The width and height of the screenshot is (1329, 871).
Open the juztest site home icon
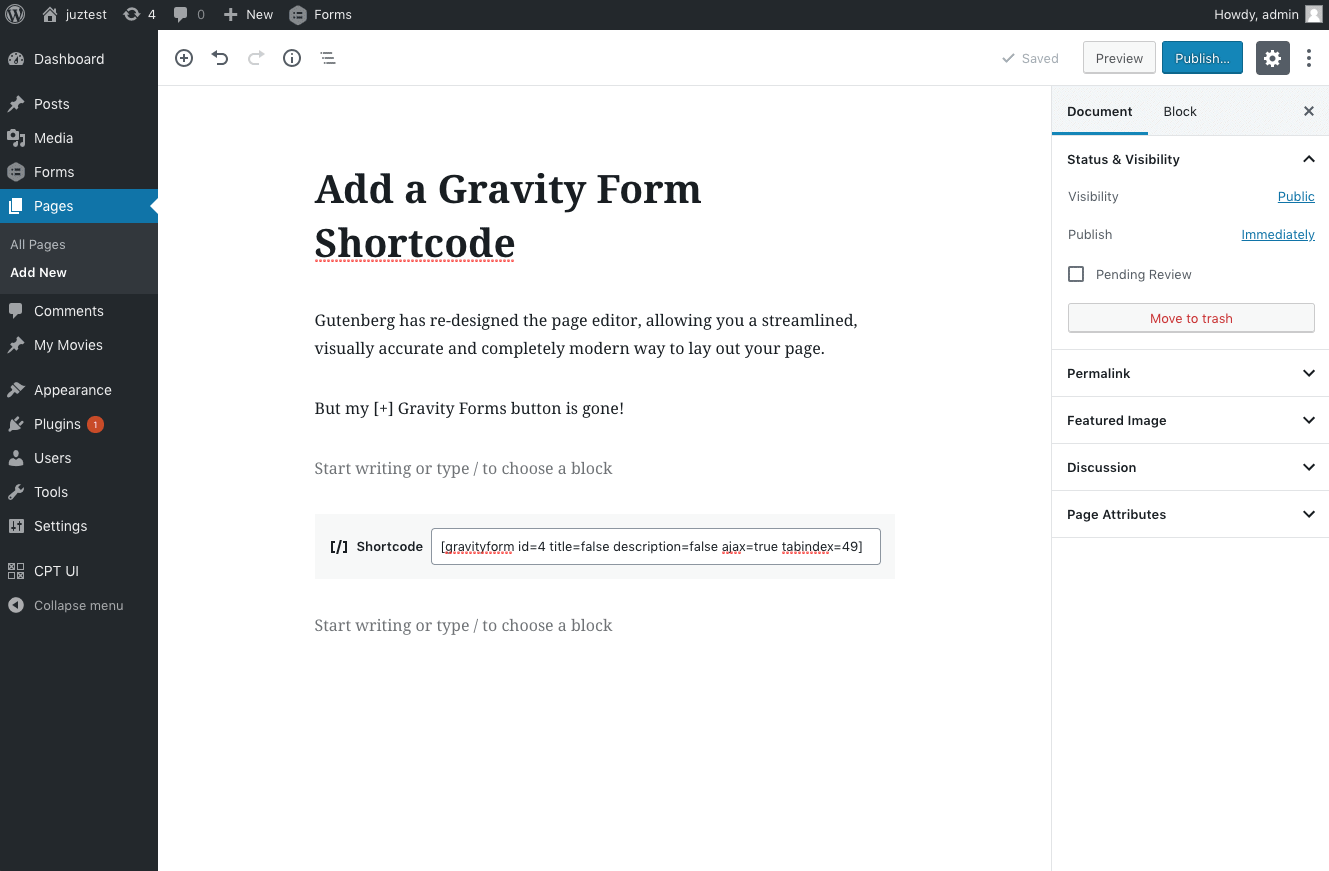coord(50,15)
